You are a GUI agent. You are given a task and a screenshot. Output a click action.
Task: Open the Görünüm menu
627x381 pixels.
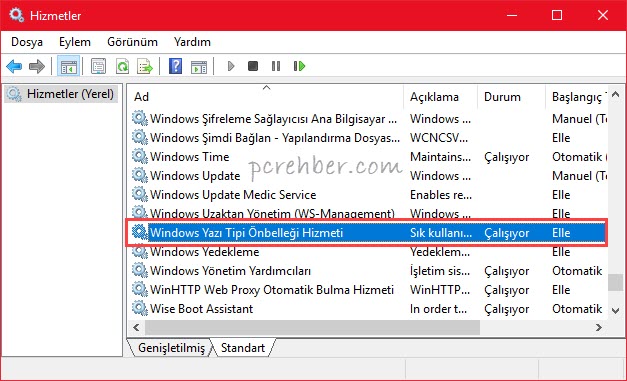(132, 42)
